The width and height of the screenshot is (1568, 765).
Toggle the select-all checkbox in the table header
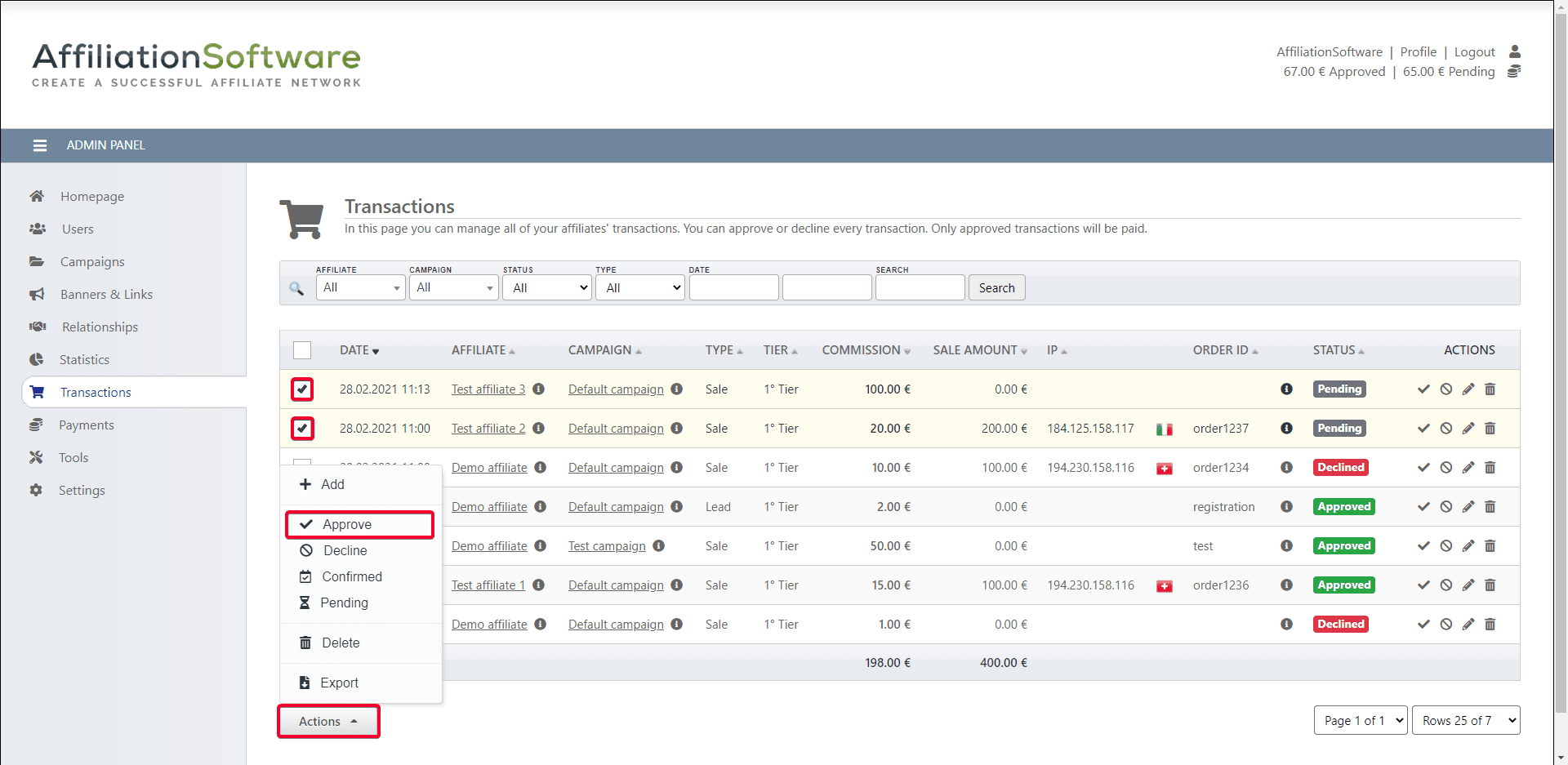302,350
